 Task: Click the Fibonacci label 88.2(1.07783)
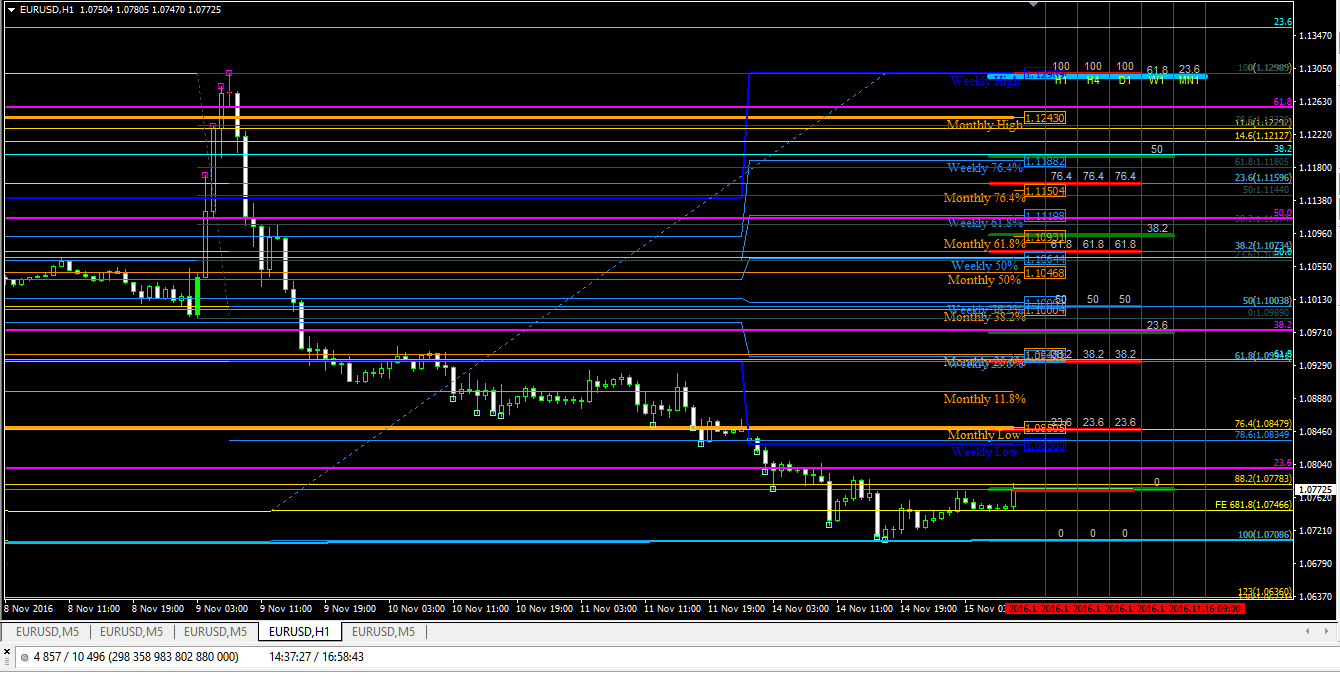click(1264, 479)
